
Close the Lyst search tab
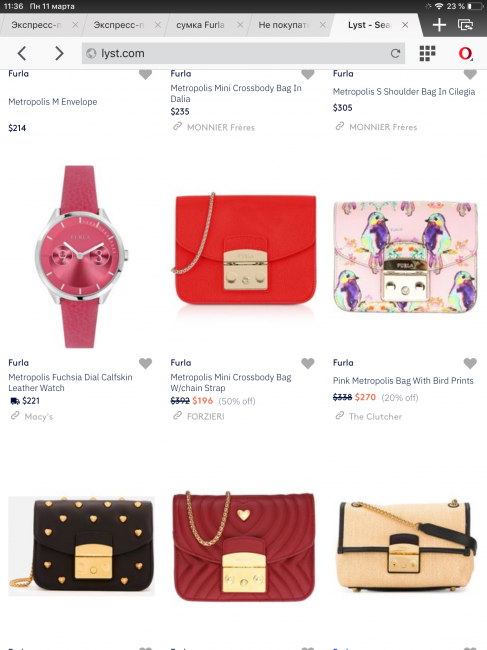pos(405,25)
